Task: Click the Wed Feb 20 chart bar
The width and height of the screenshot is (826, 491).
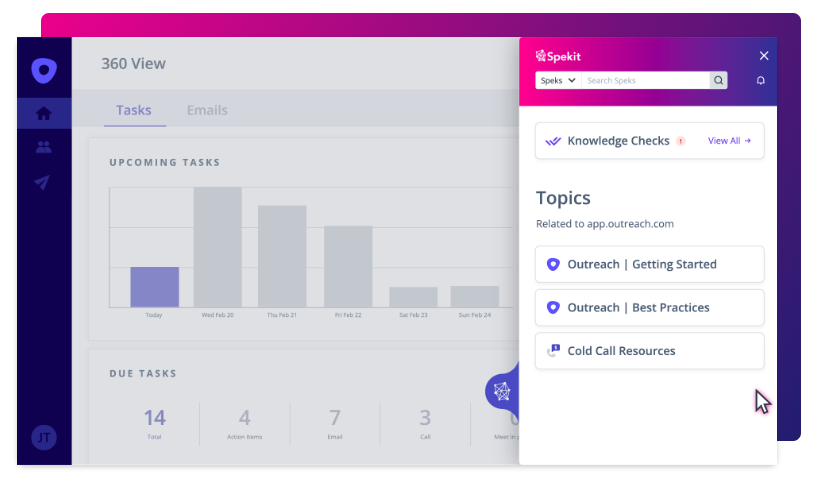Action: coord(218,247)
